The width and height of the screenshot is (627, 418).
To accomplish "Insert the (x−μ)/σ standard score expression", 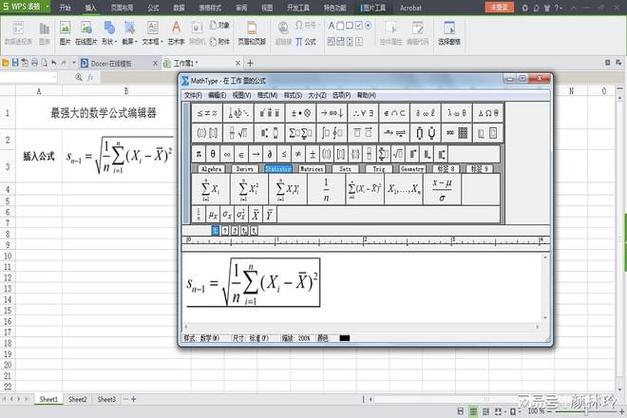I will pos(442,189).
